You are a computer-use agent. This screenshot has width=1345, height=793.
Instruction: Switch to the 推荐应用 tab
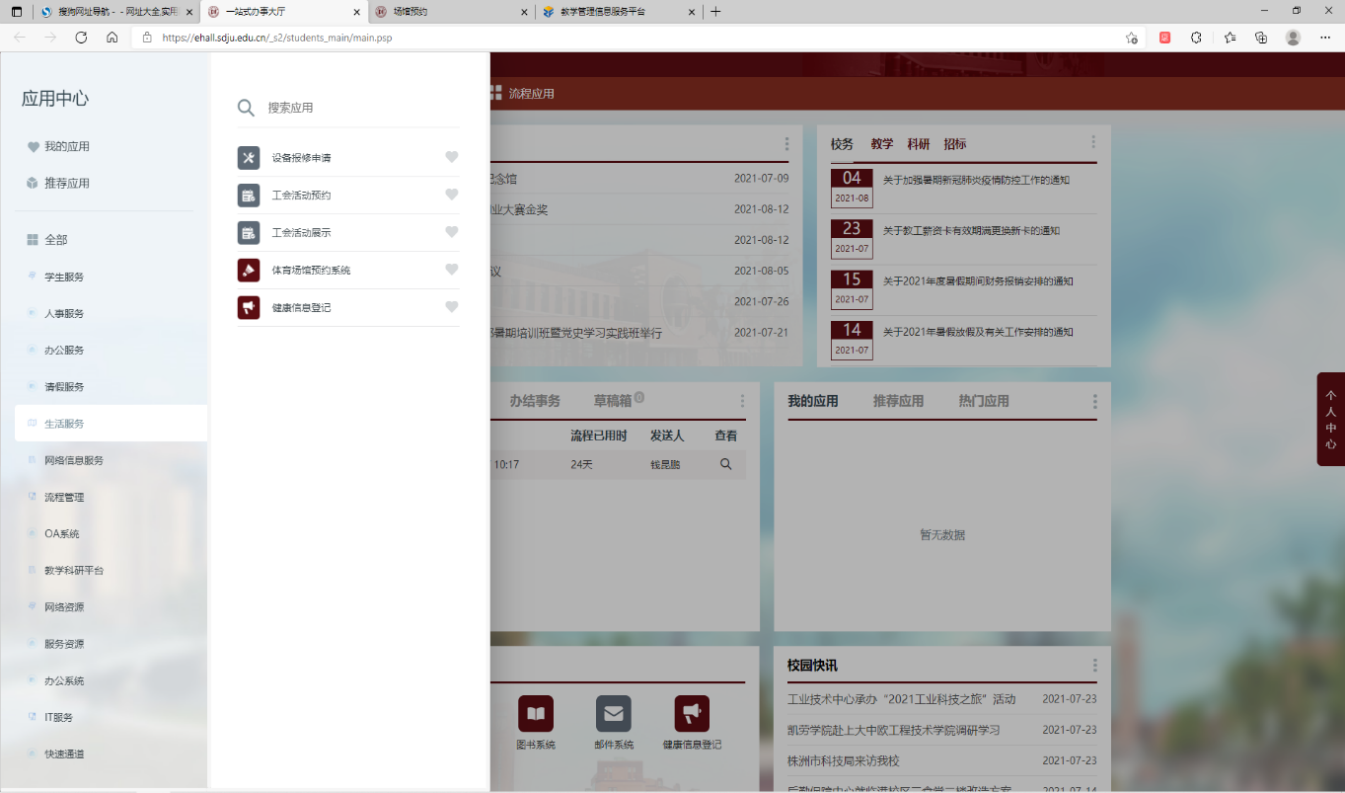coord(898,401)
